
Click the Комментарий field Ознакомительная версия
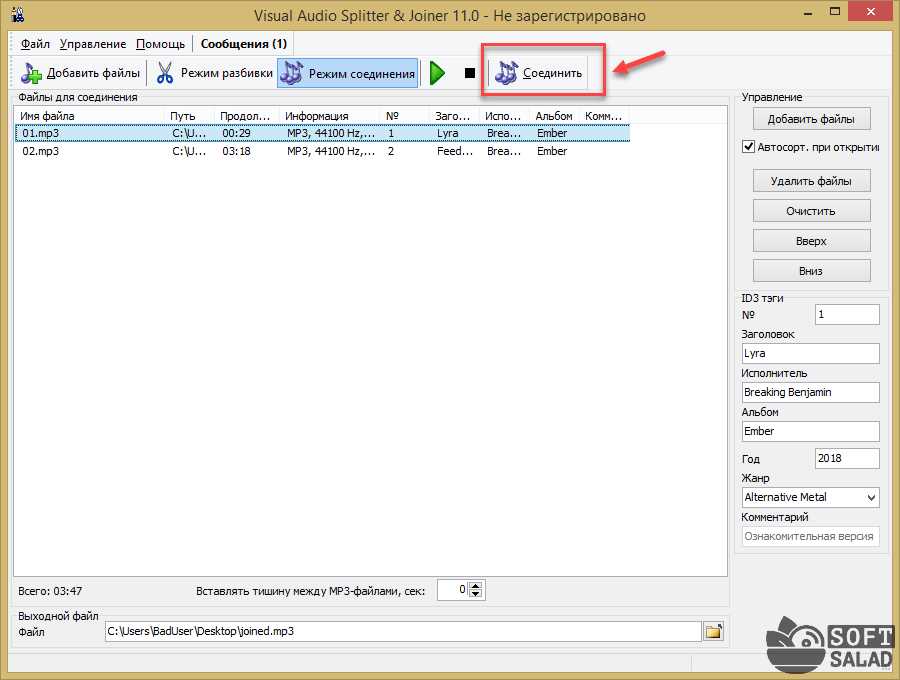[810, 537]
